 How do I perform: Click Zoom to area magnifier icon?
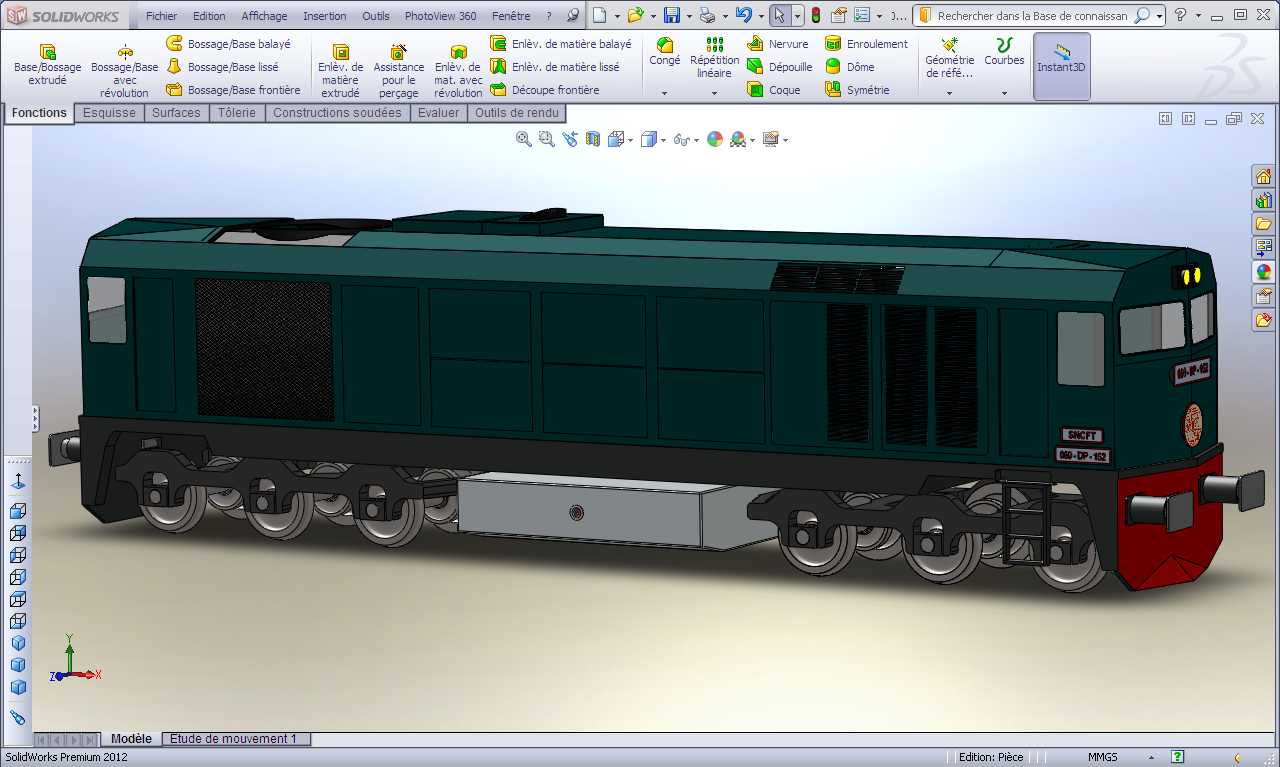pyautogui.click(x=546, y=139)
